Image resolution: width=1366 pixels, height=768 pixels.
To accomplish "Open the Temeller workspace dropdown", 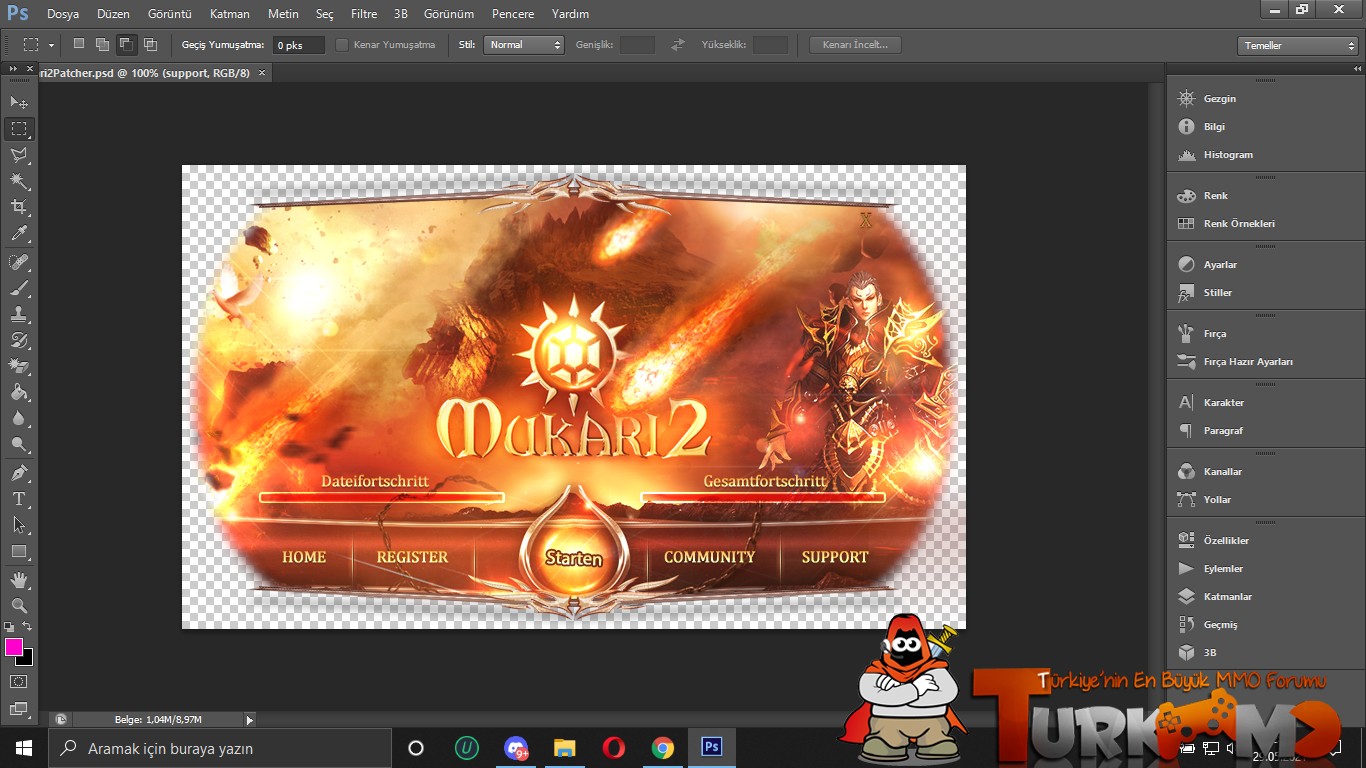I will [1297, 46].
